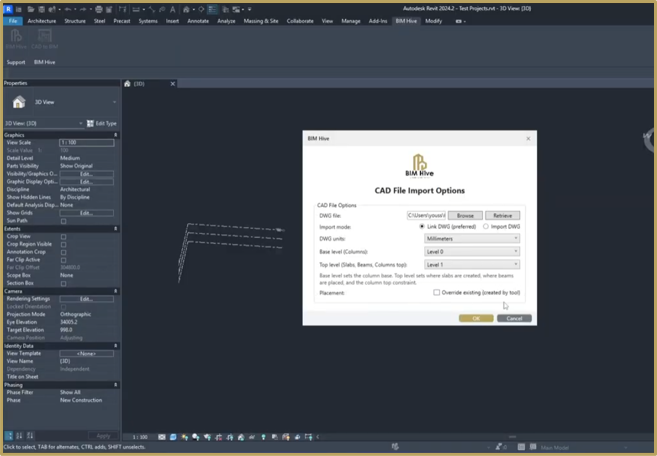The image size is (657, 456).
Task: Click the View Template <None> button
Action: point(86,354)
